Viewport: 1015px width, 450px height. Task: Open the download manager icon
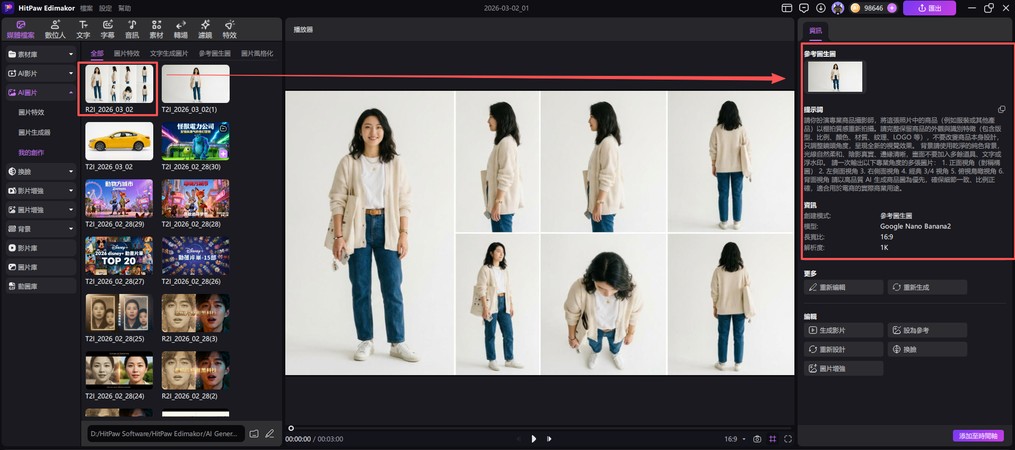click(x=821, y=8)
